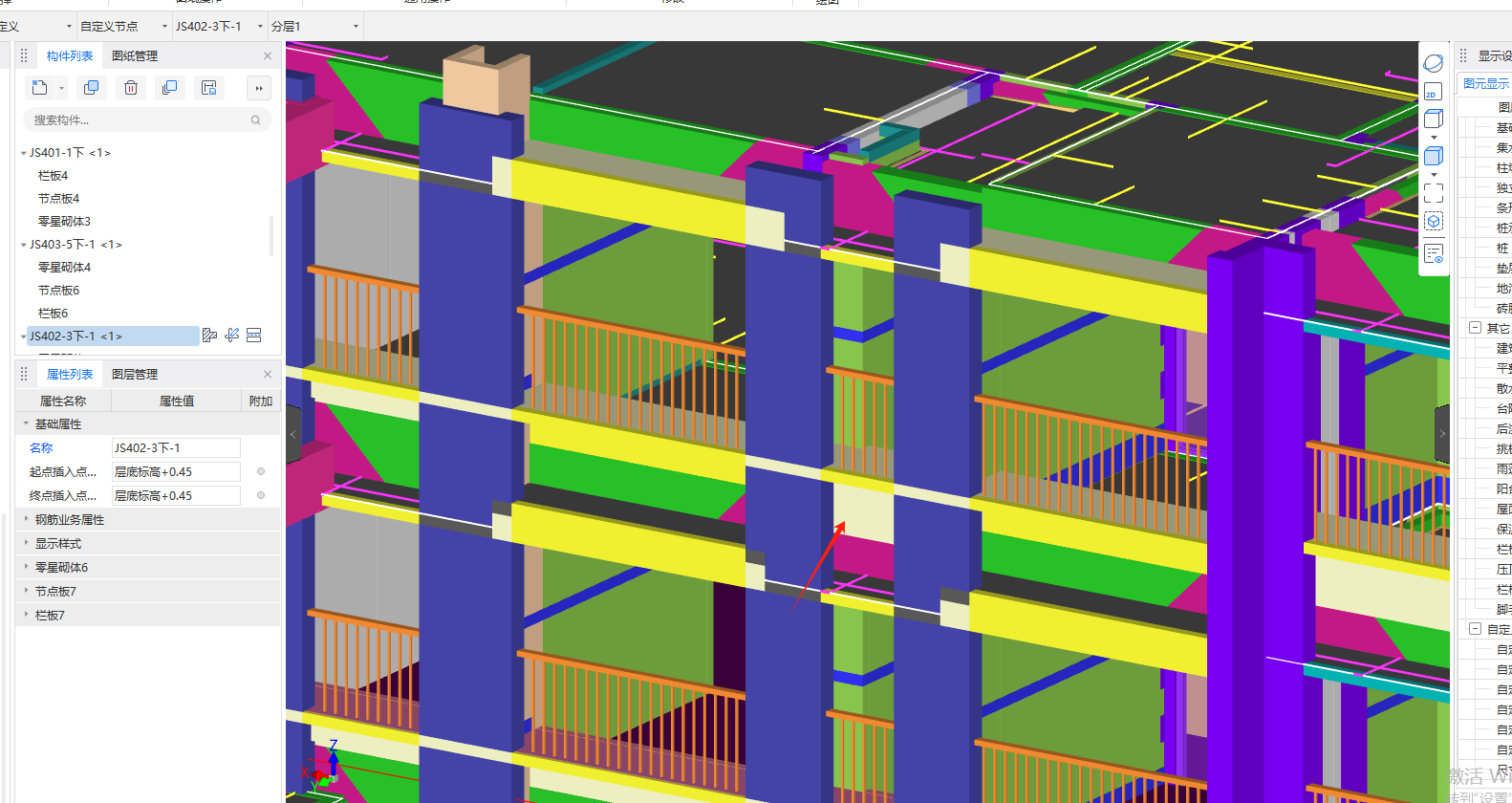The image size is (1512, 803).
Task: Click the 属性值 column header
Action: (x=177, y=401)
